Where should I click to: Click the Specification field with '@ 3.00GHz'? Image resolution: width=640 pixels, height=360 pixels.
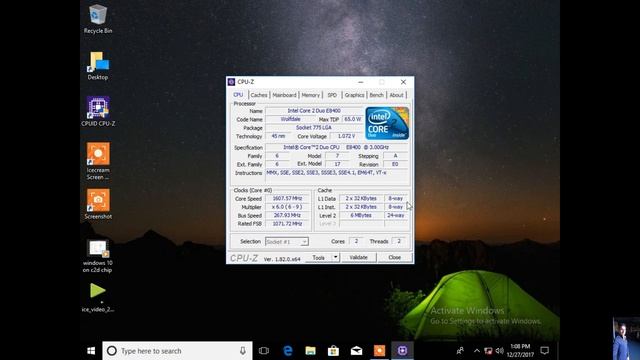click(x=336, y=147)
